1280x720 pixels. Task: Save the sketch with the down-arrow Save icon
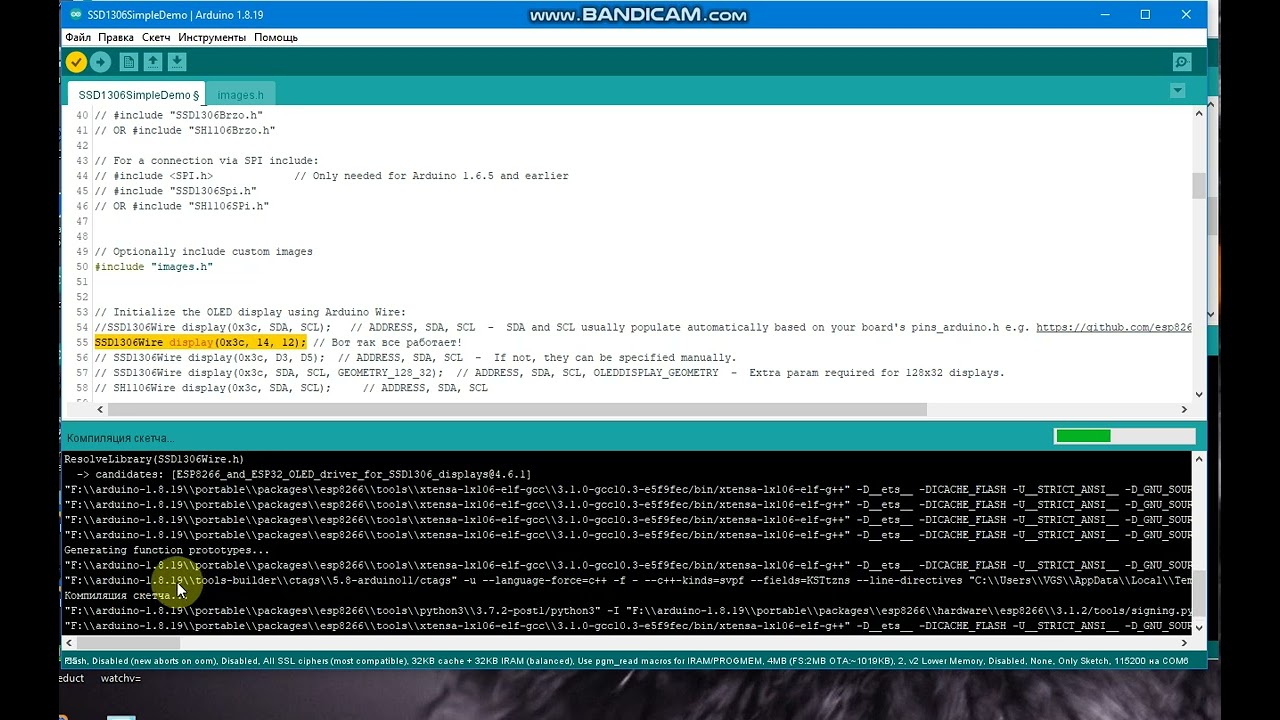click(177, 62)
